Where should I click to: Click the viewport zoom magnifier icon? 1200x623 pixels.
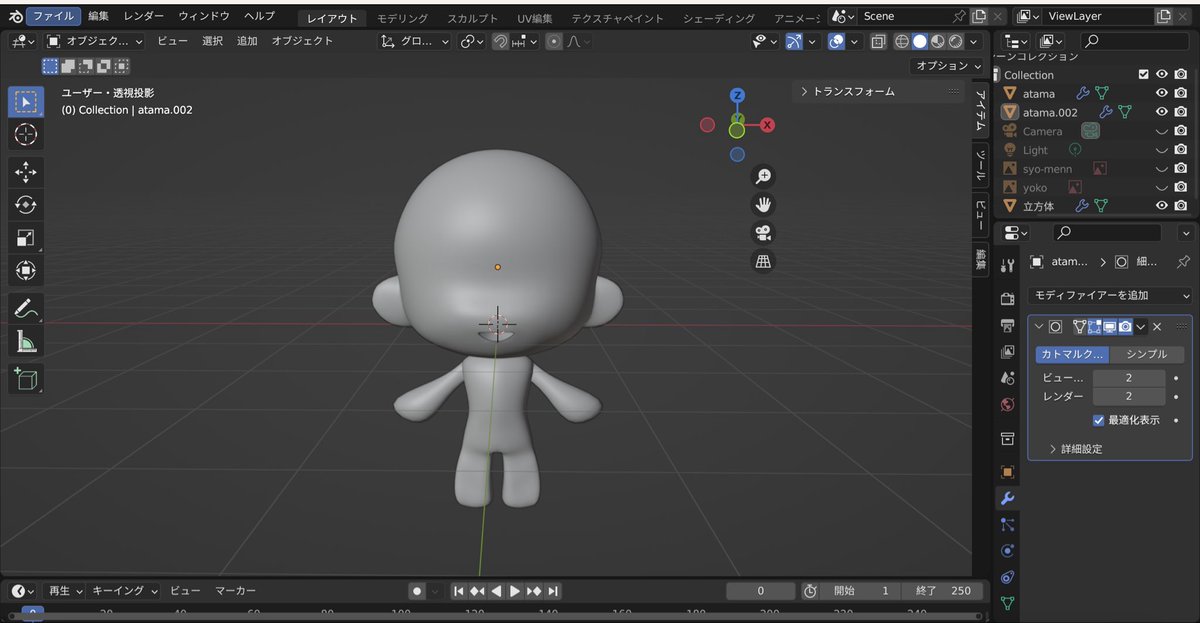763,177
